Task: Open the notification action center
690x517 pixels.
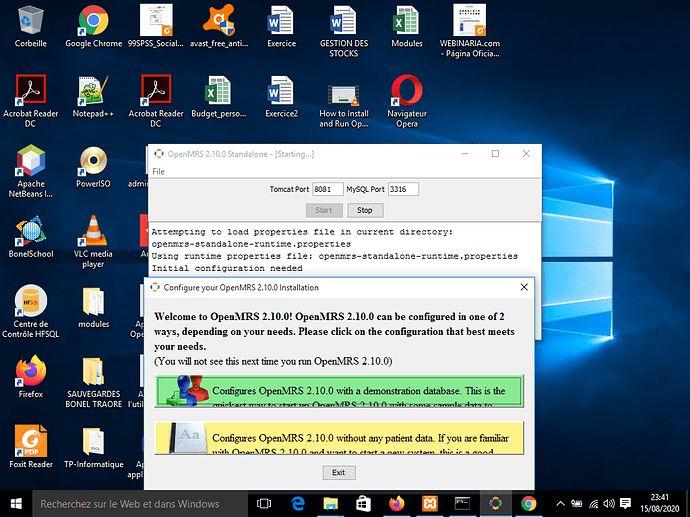Action: [x=625, y=504]
